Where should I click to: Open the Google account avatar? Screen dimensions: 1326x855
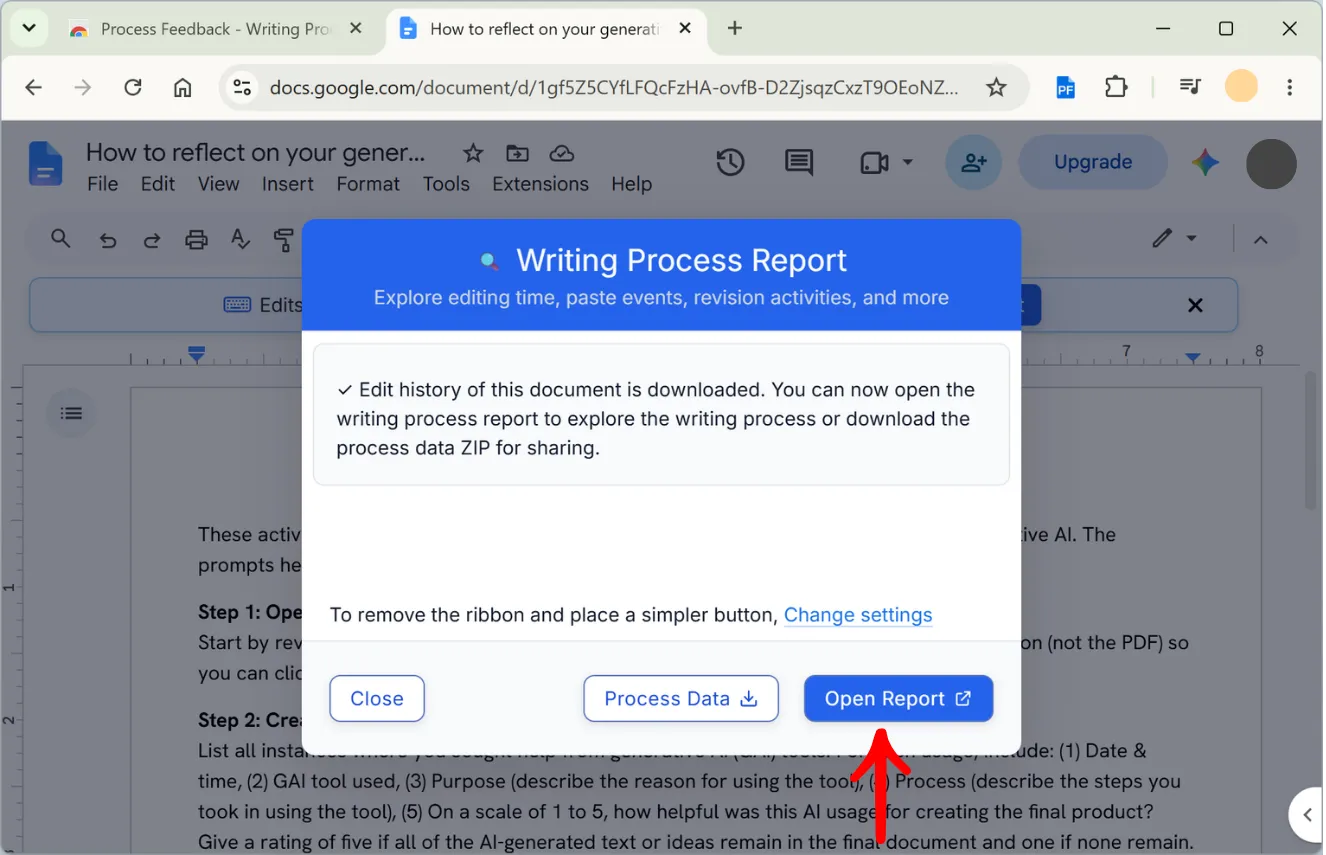tap(1271, 163)
